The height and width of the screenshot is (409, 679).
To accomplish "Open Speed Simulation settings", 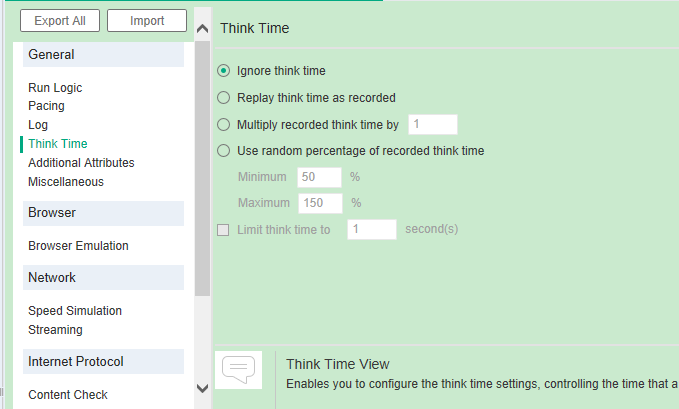I will [75, 311].
